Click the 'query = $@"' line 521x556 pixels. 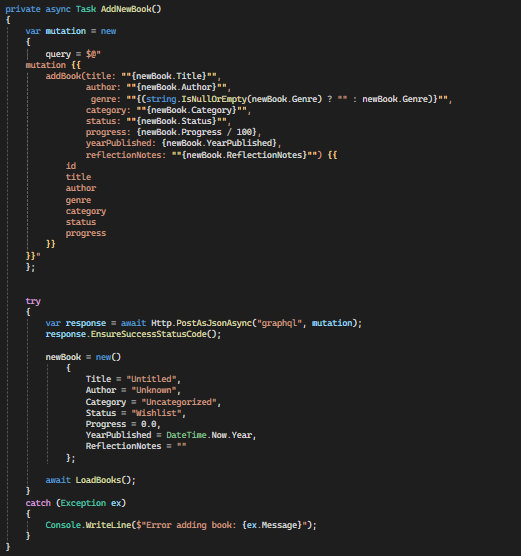73,54
